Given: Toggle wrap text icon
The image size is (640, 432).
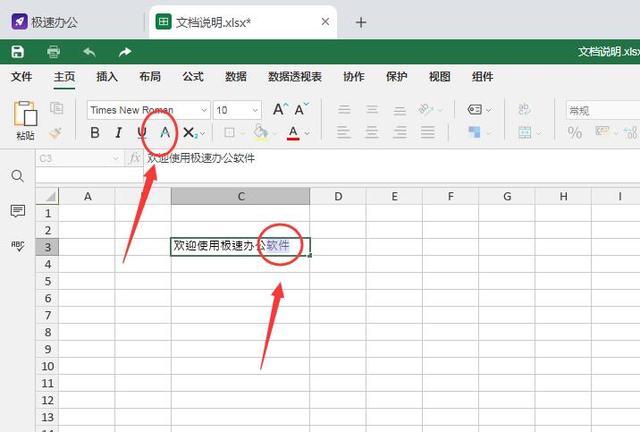Looking at the screenshot, I should pyautogui.click(x=524, y=109).
